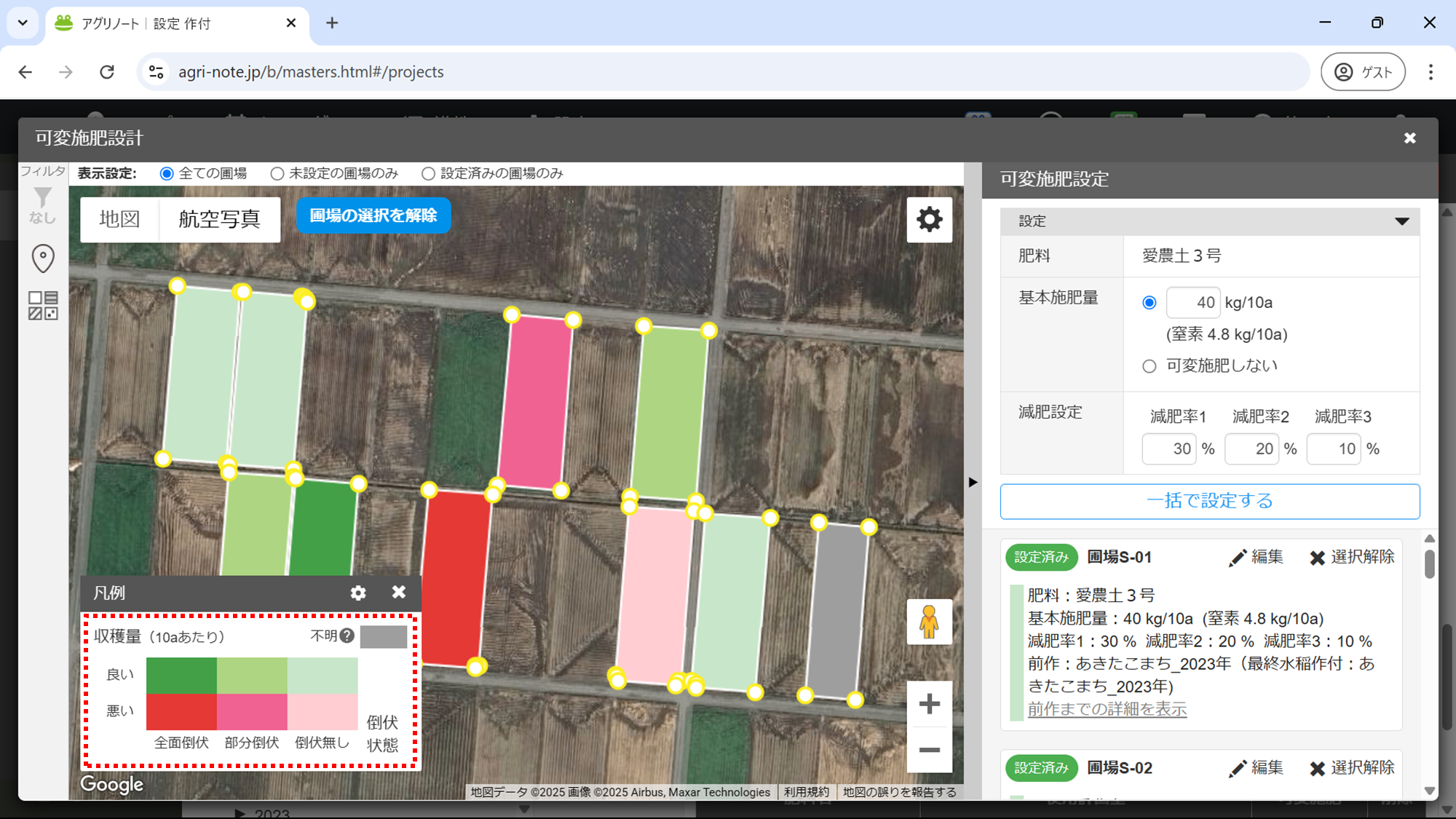1456x819 pixels.
Task: Close the legend panel
Action: click(x=398, y=592)
